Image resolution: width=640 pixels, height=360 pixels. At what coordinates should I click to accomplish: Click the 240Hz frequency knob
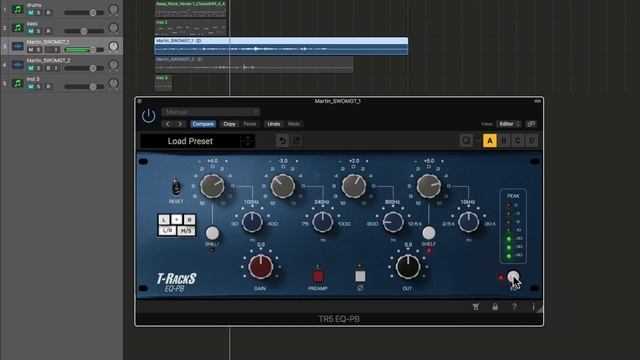[x=322, y=222]
